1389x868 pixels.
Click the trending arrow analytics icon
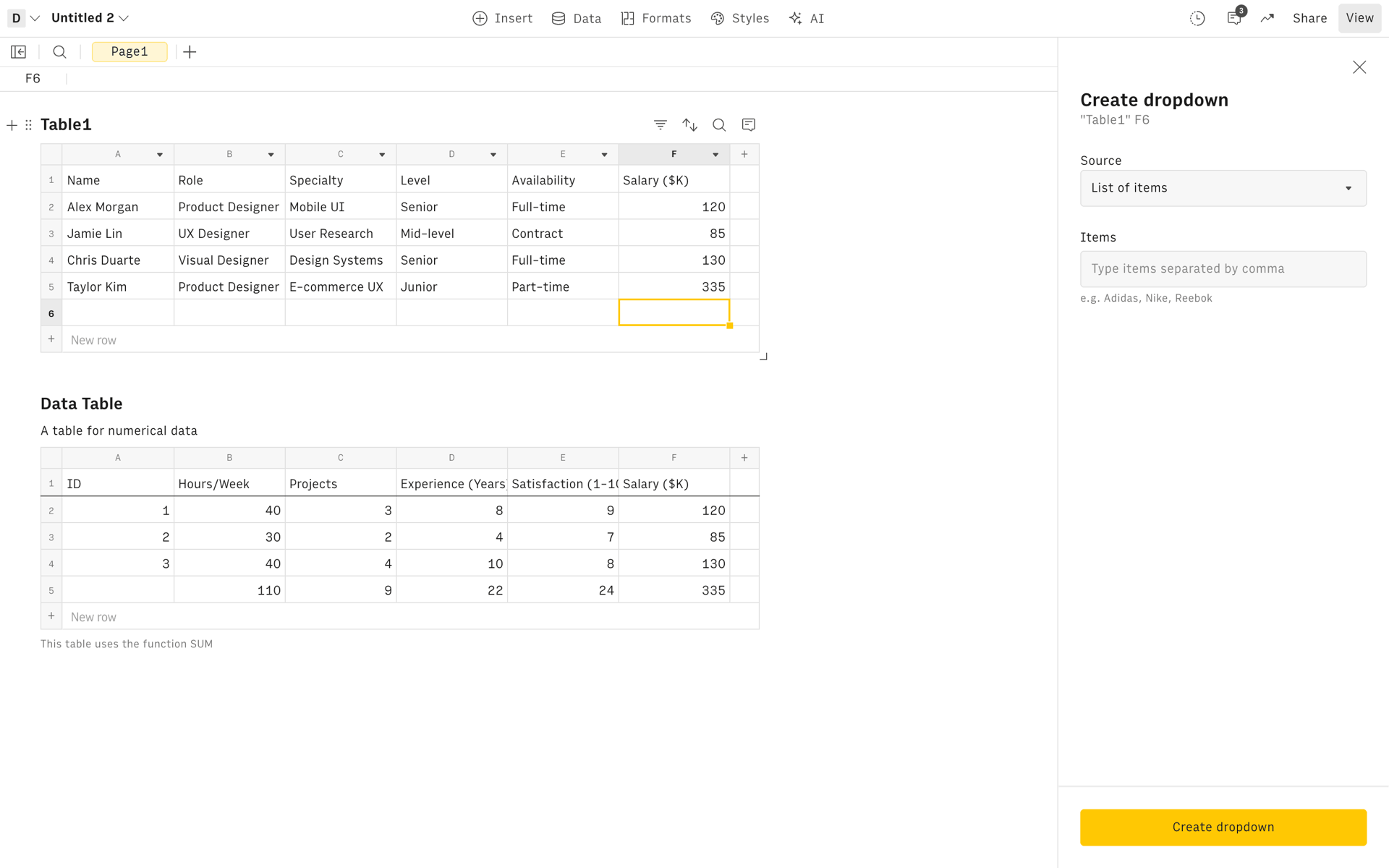coord(1267,19)
